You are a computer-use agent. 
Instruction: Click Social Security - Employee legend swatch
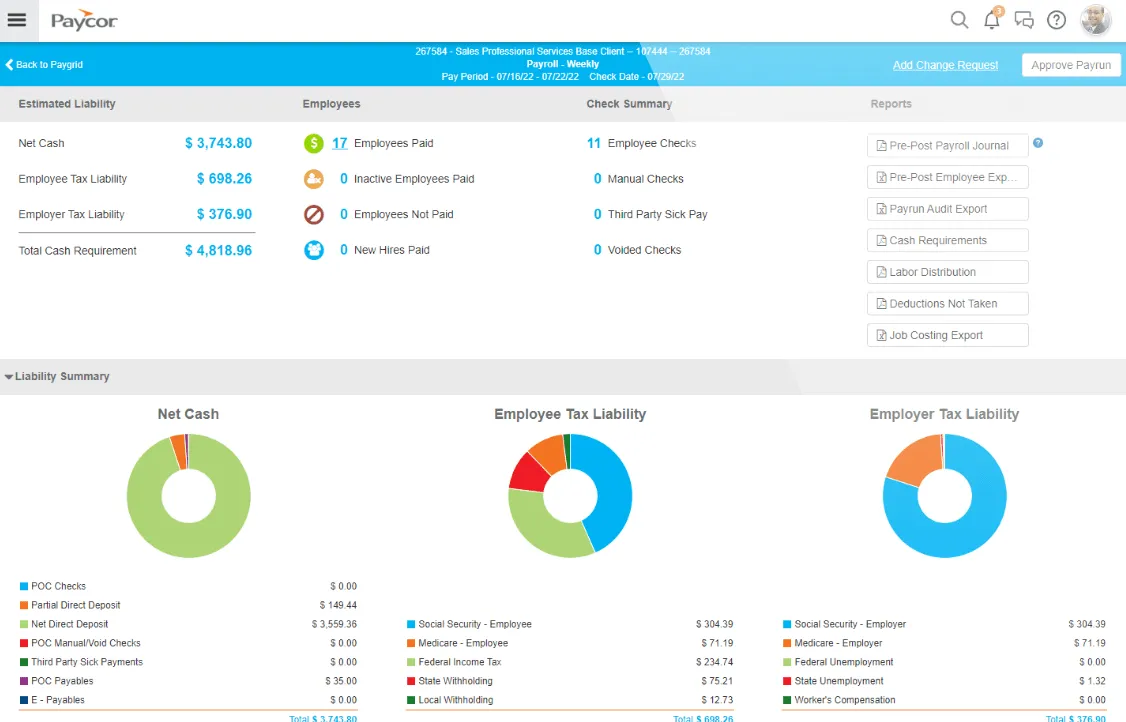(x=411, y=624)
